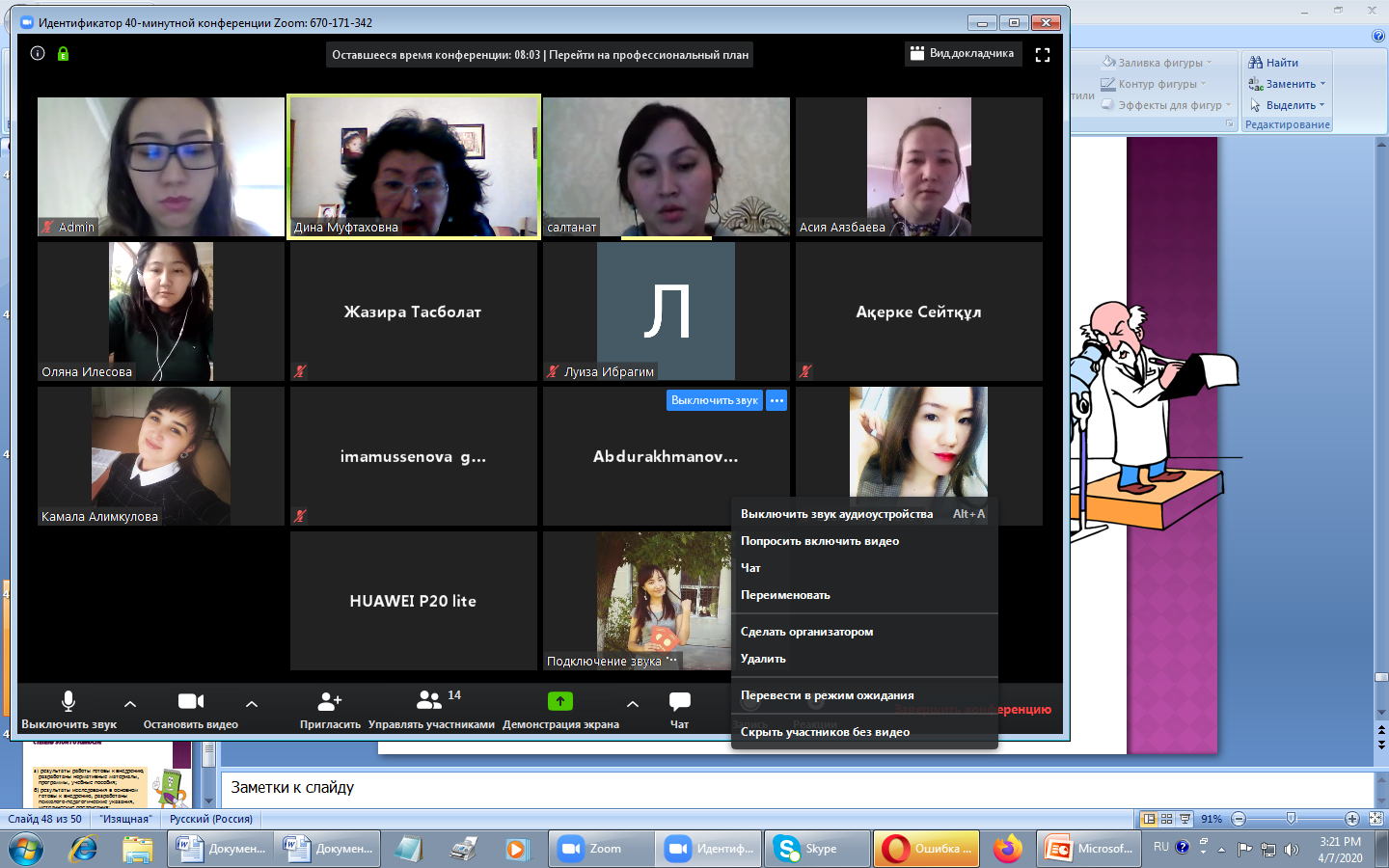The height and width of the screenshot is (868, 1389).
Task: Open Заливка фигуры dropdown
Action: click(x=1157, y=63)
